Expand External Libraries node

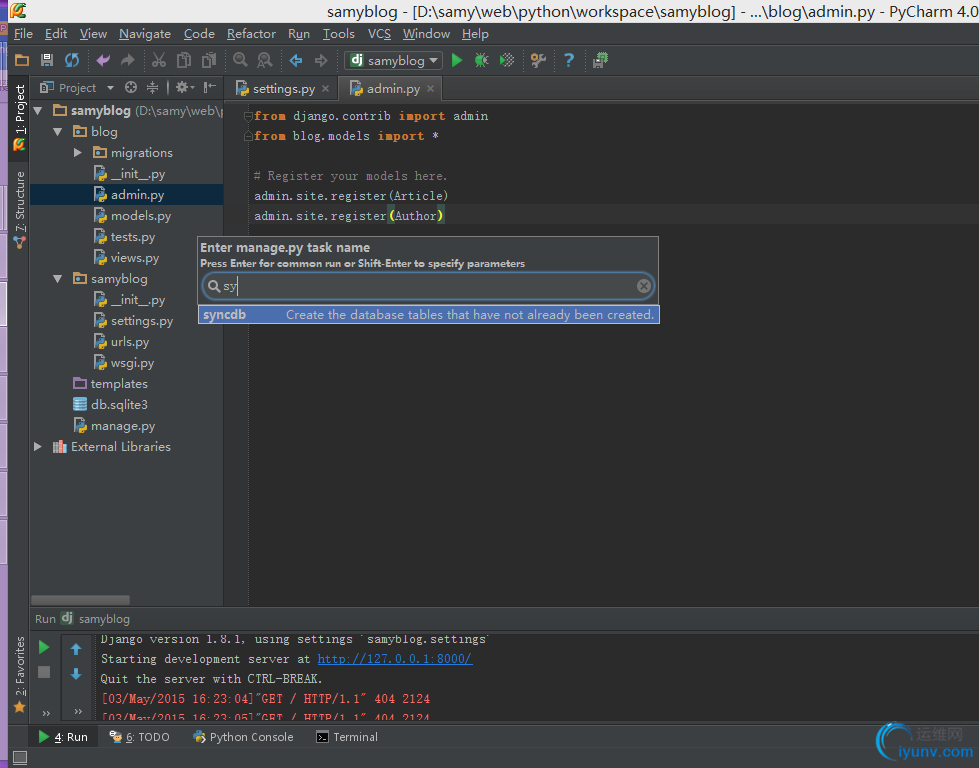point(38,447)
